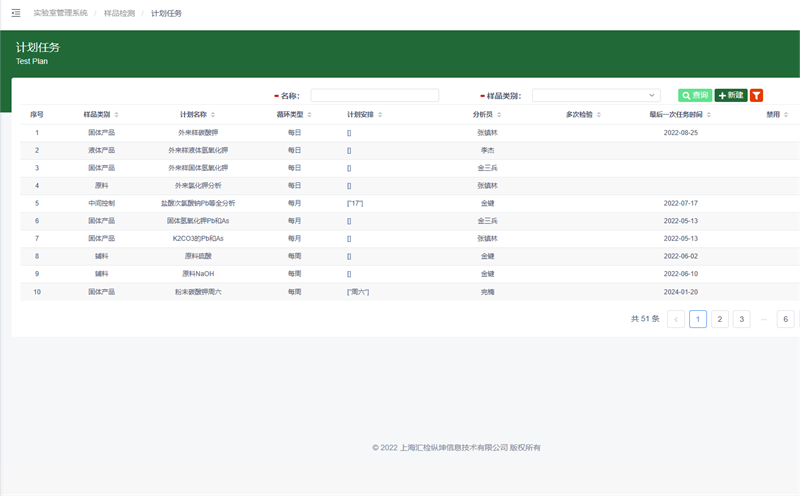Viewport: 800px width, 496px height.
Task: Click the orange filter icon button
Action: coord(756,95)
